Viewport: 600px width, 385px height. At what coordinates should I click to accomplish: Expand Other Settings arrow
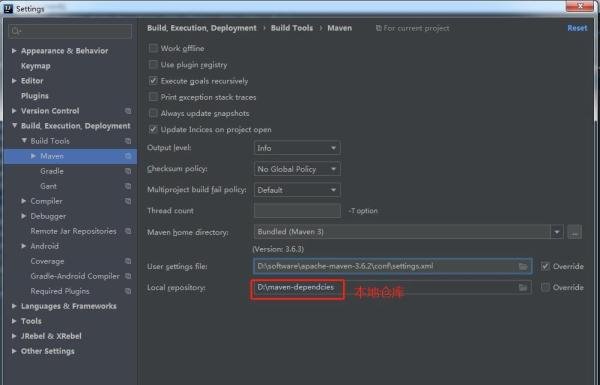(14, 351)
